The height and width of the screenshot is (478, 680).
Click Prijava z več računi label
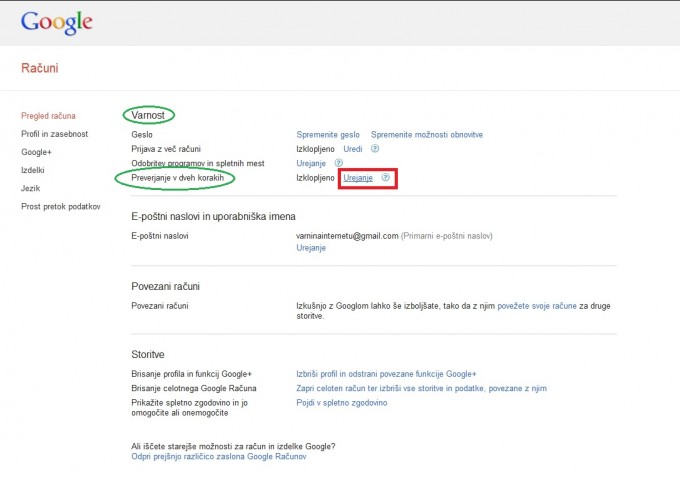tap(166, 149)
